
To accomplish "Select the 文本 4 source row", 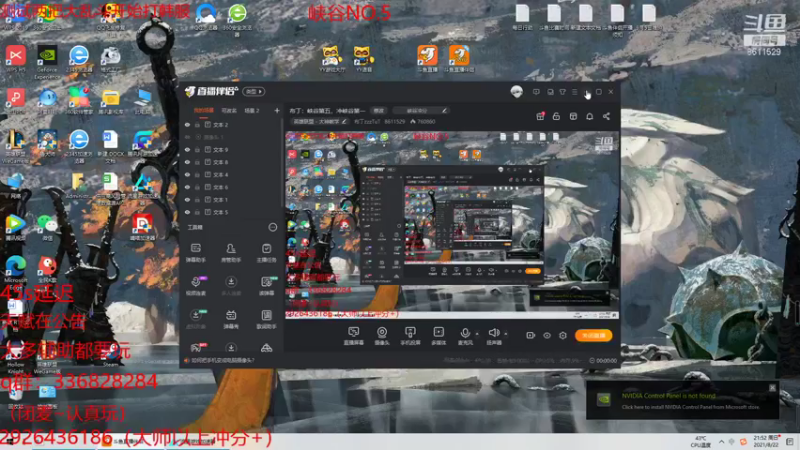I will [232, 174].
